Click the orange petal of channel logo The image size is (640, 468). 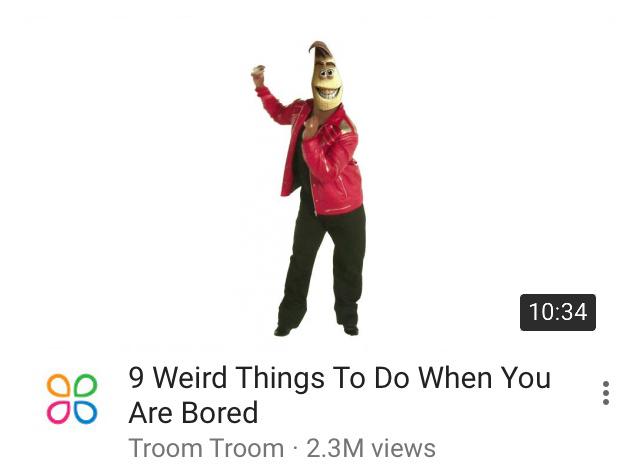(59, 386)
